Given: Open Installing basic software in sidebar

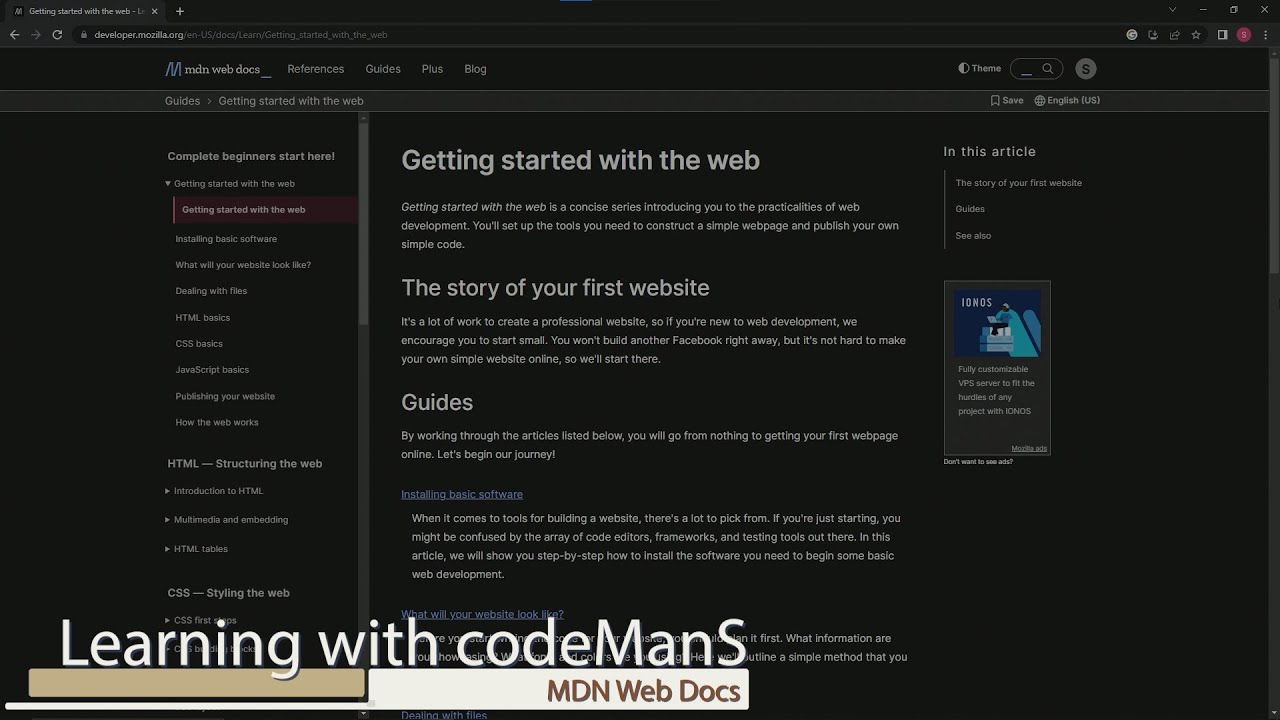Looking at the screenshot, I should pos(226,239).
